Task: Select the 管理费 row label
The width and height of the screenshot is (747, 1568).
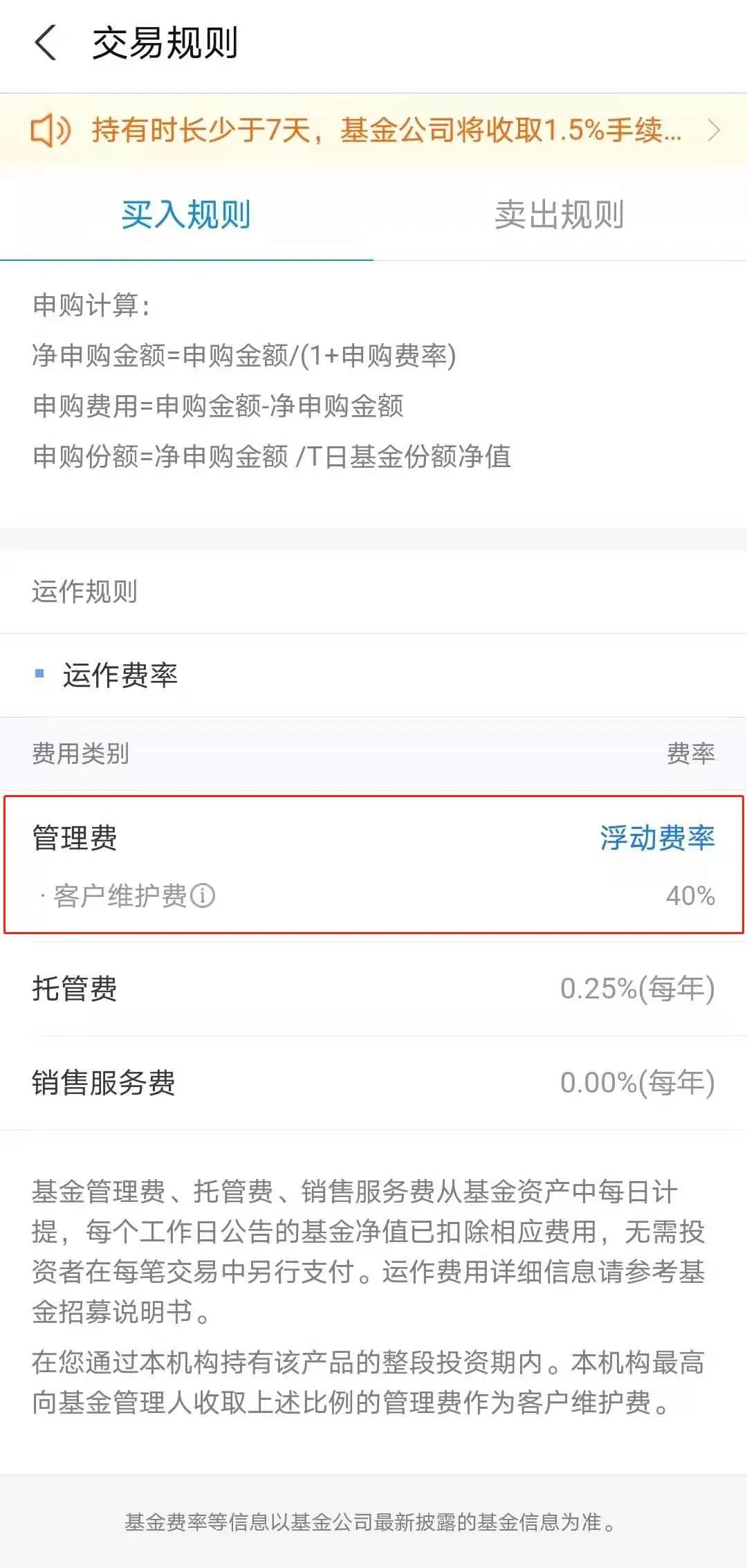Action: point(75,837)
